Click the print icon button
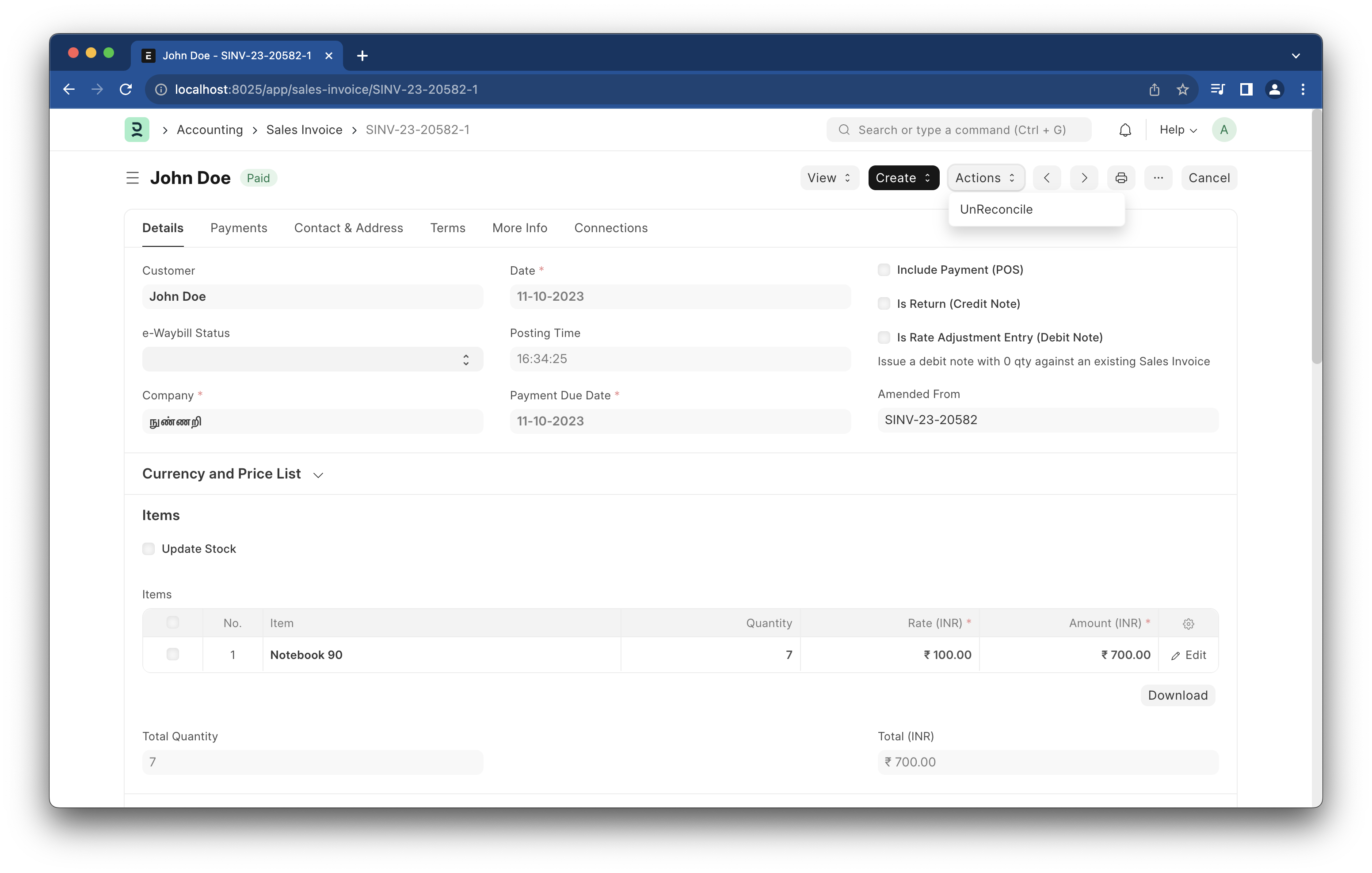Viewport: 1372px width, 873px height. (1121, 178)
